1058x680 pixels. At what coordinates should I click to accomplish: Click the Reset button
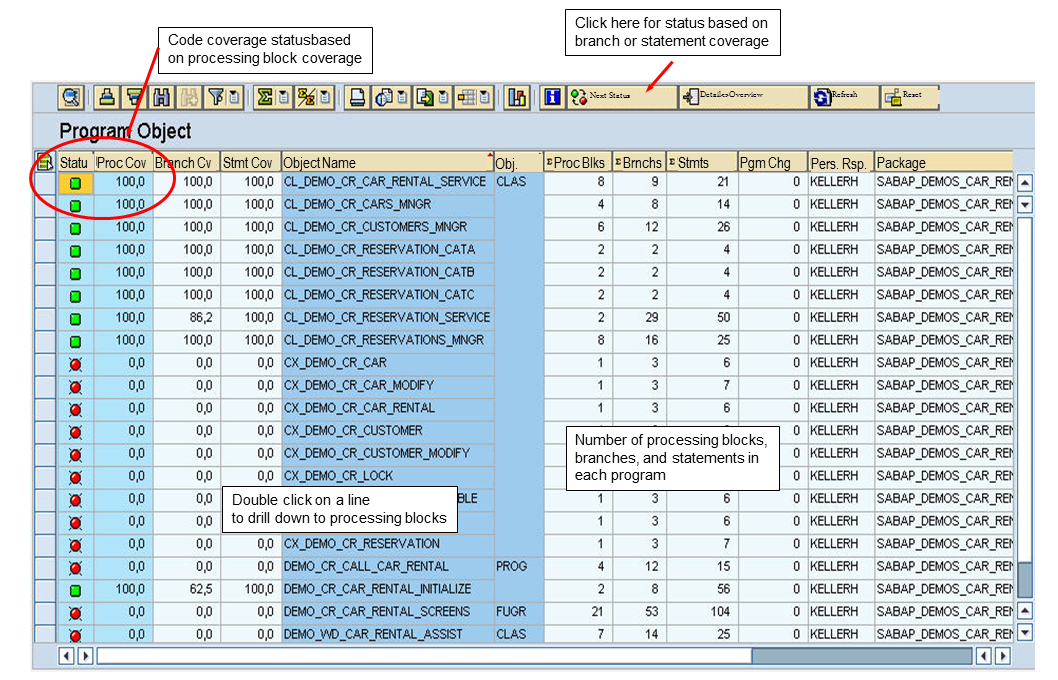(x=906, y=97)
